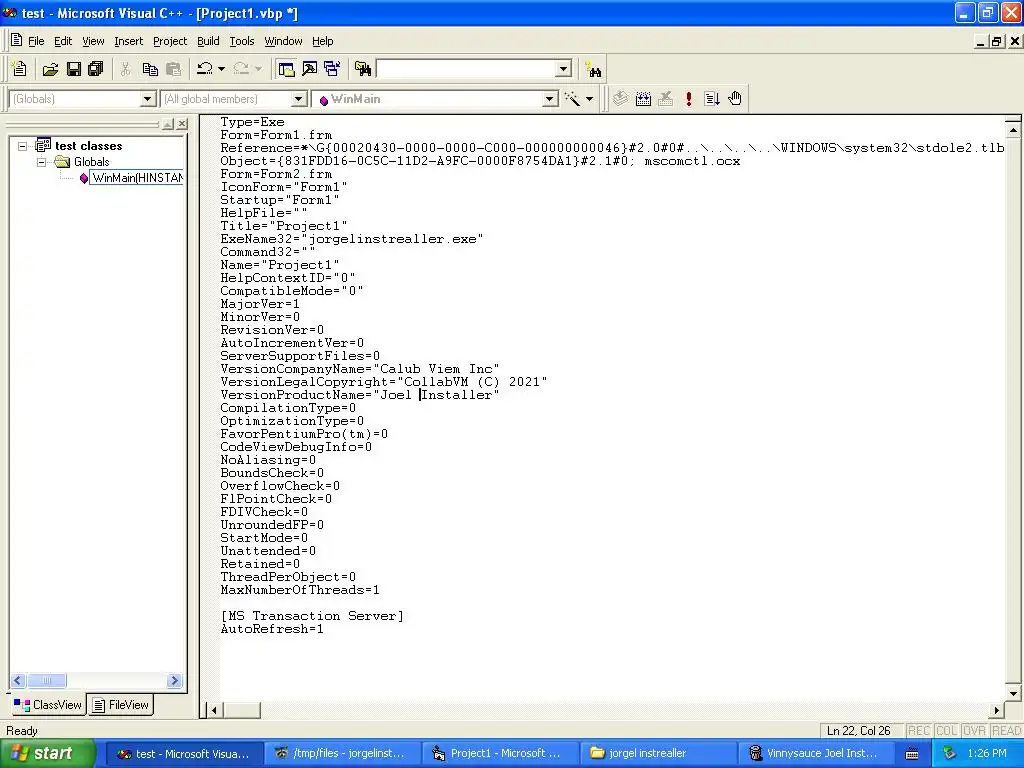1024x768 pixels.
Task: Open the Window menu
Action: click(x=283, y=41)
